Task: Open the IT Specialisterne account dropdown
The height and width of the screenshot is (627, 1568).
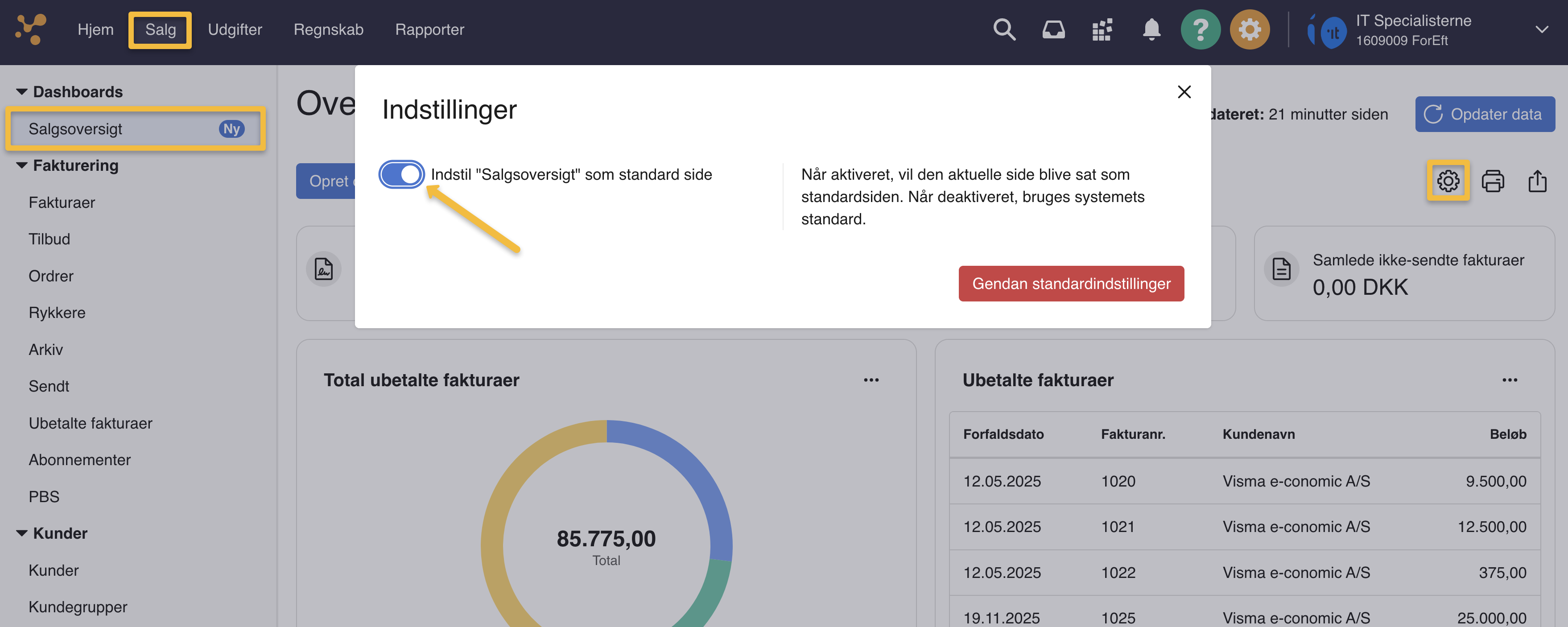Action: [x=1541, y=29]
